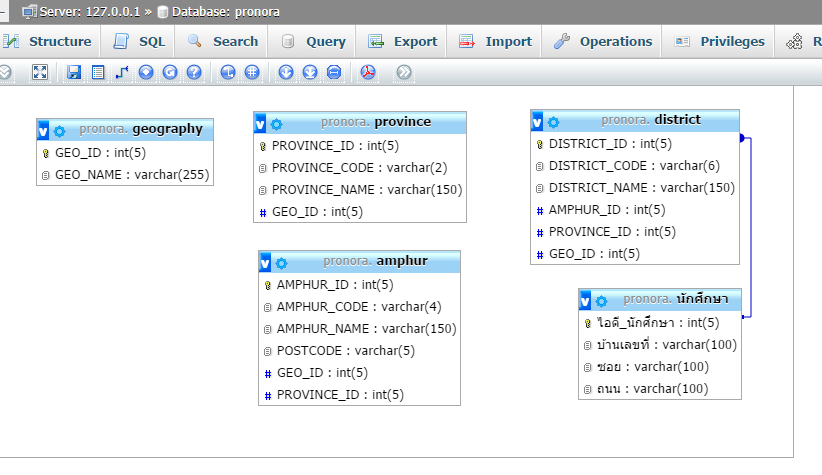Click the pronora.geography table header
This screenshot has height=475, width=822.
[x=141, y=129]
